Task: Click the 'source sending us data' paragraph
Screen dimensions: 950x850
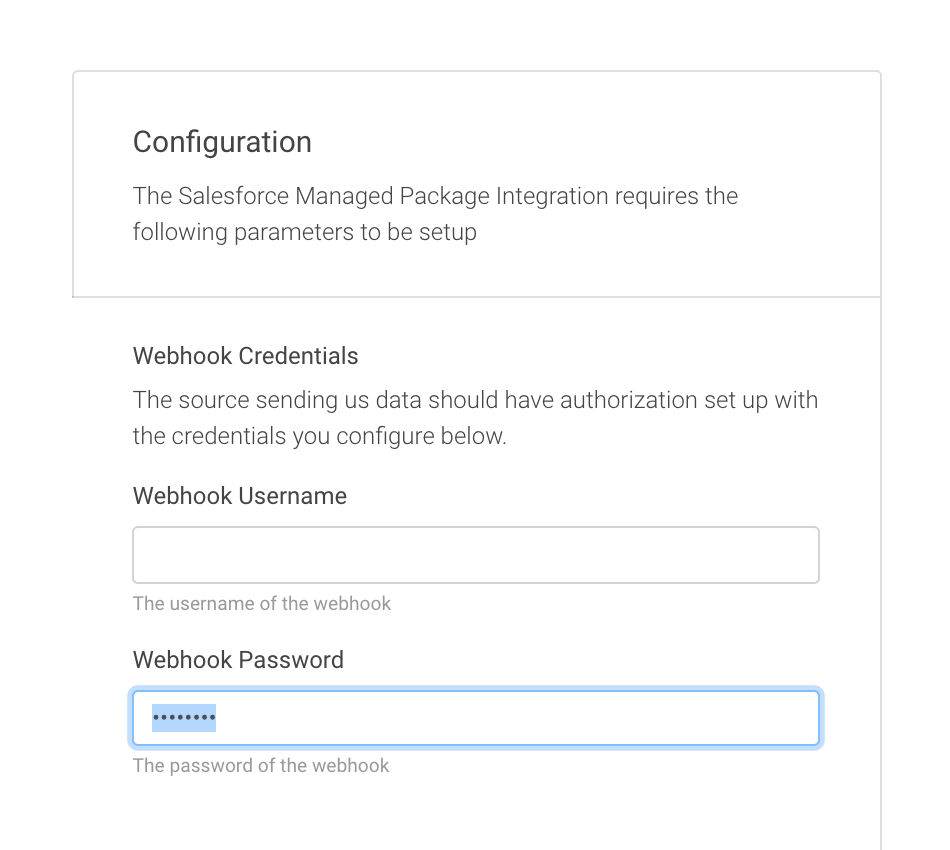Action: pyautogui.click(x=475, y=418)
